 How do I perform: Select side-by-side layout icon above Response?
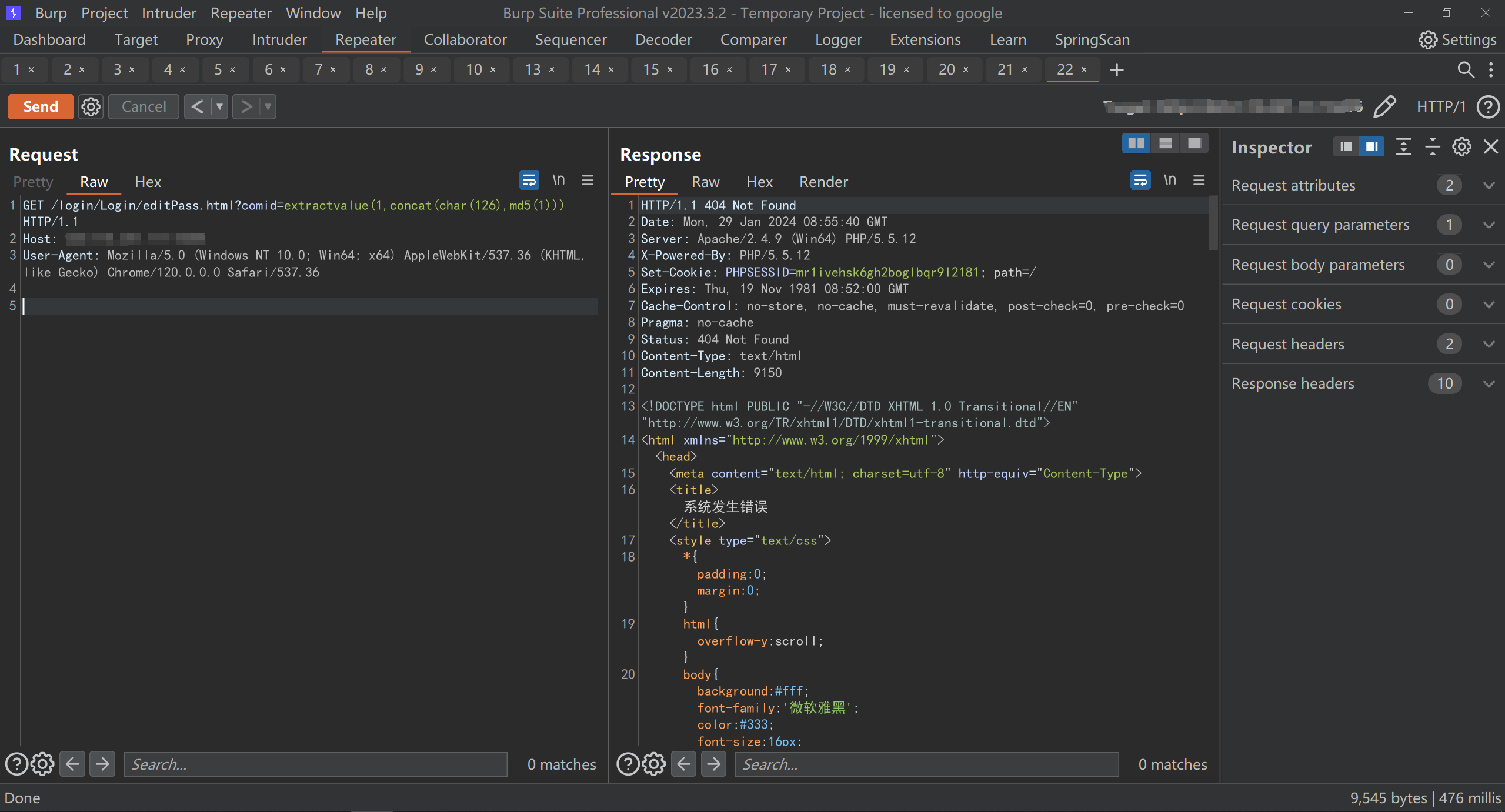(1136, 143)
